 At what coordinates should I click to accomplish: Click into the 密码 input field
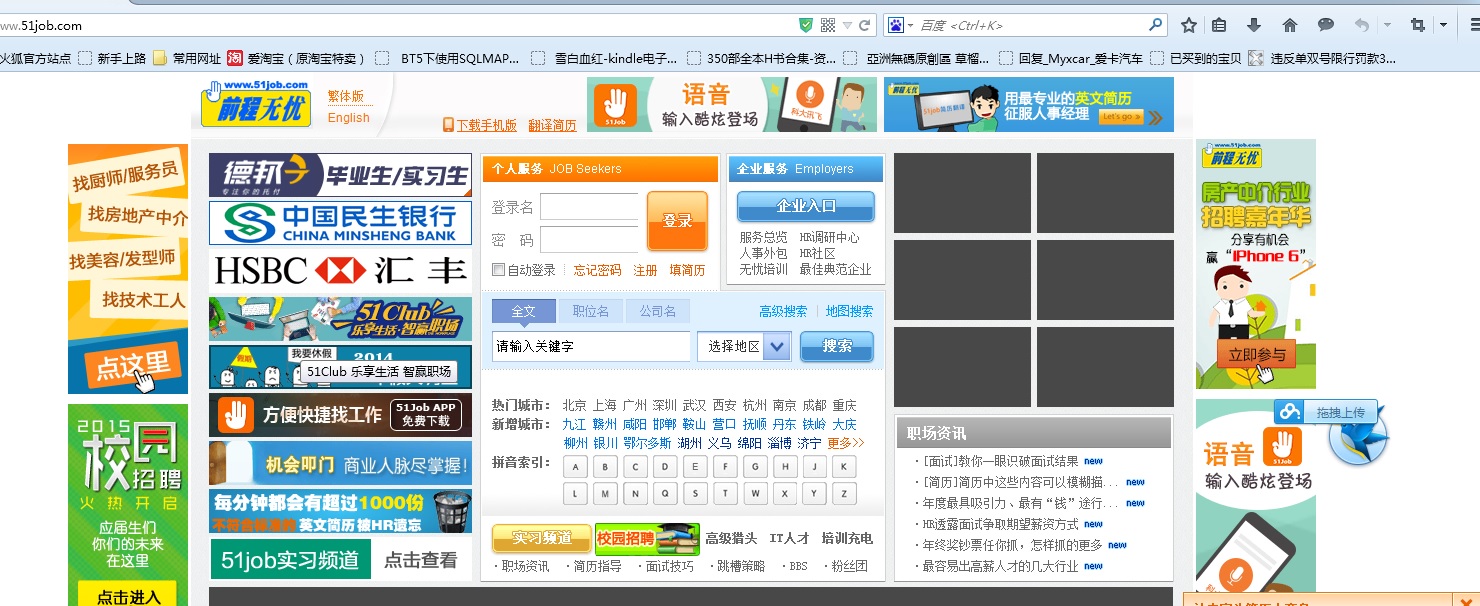[589, 240]
